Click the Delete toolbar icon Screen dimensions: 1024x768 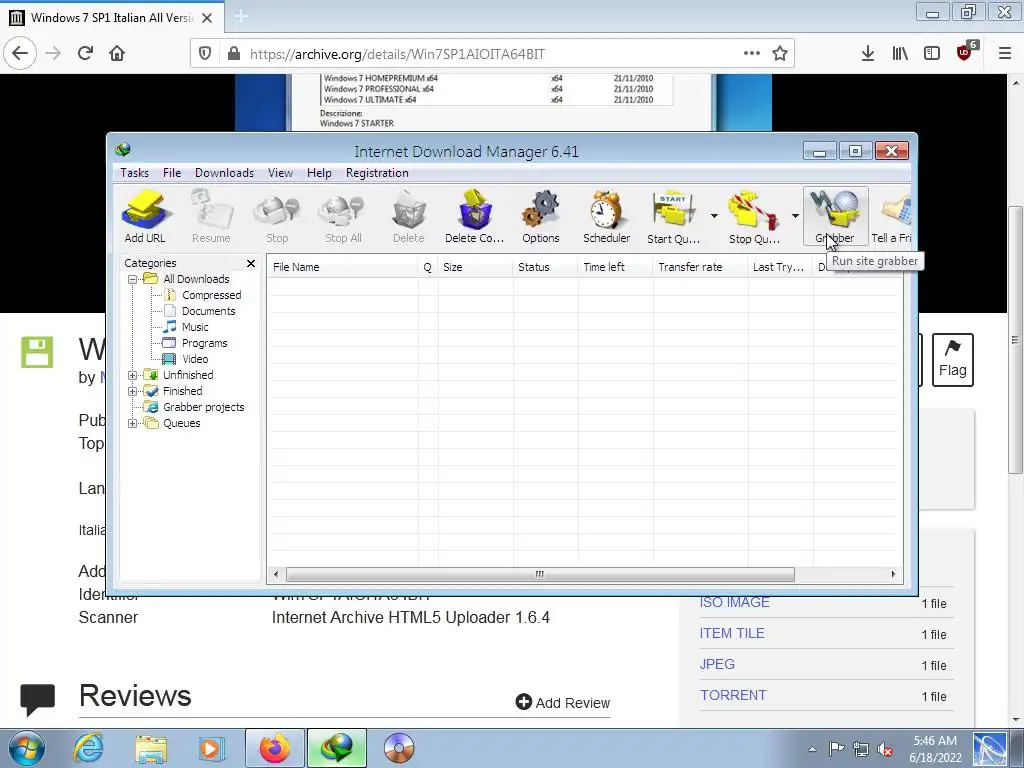pyautogui.click(x=409, y=216)
